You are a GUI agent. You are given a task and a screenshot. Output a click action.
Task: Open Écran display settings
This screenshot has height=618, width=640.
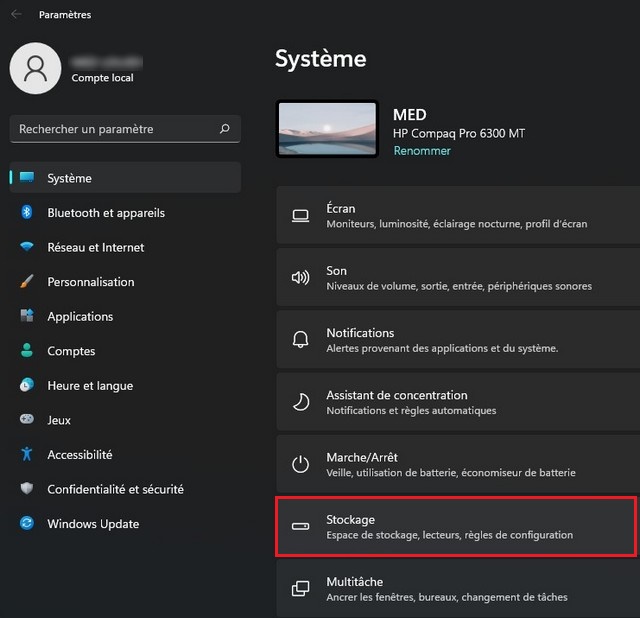click(457, 216)
